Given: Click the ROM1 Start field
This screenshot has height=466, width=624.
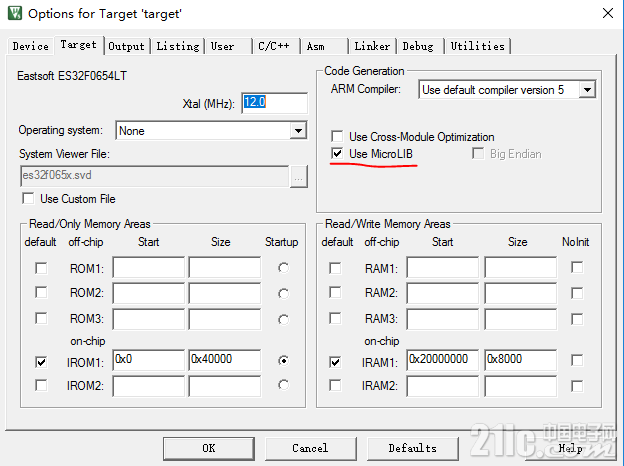Looking at the screenshot, I should [x=148, y=267].
